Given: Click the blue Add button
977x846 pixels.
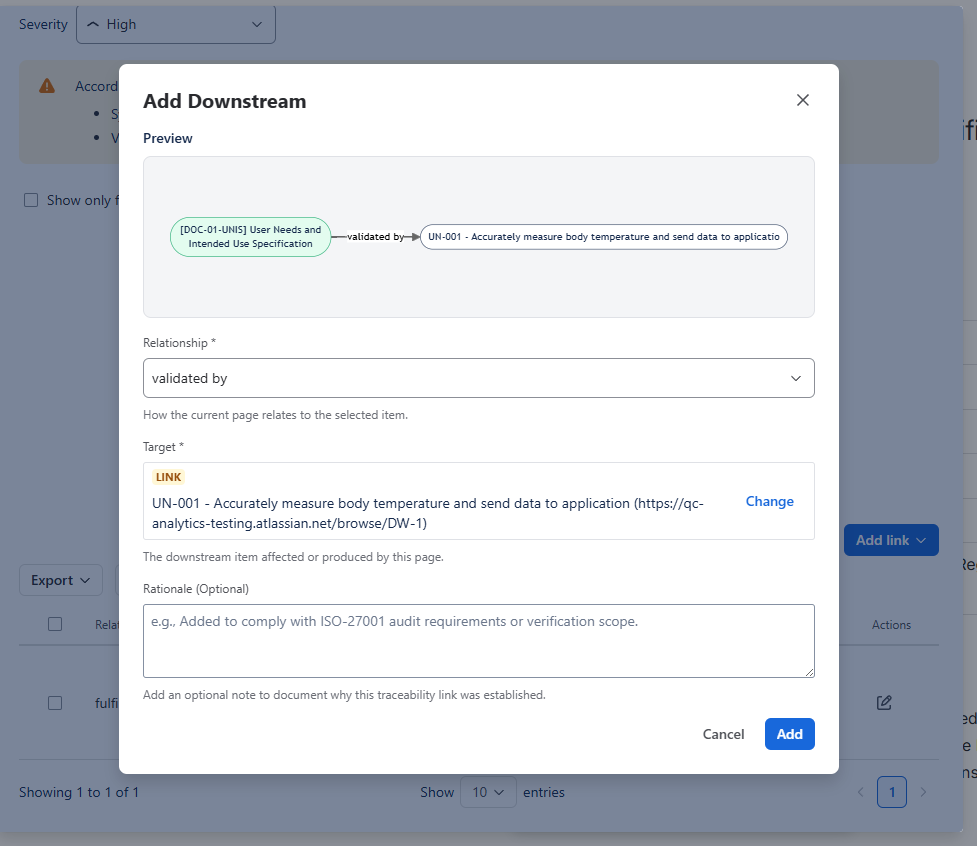Looking at the screenshot, I should 789,734.
